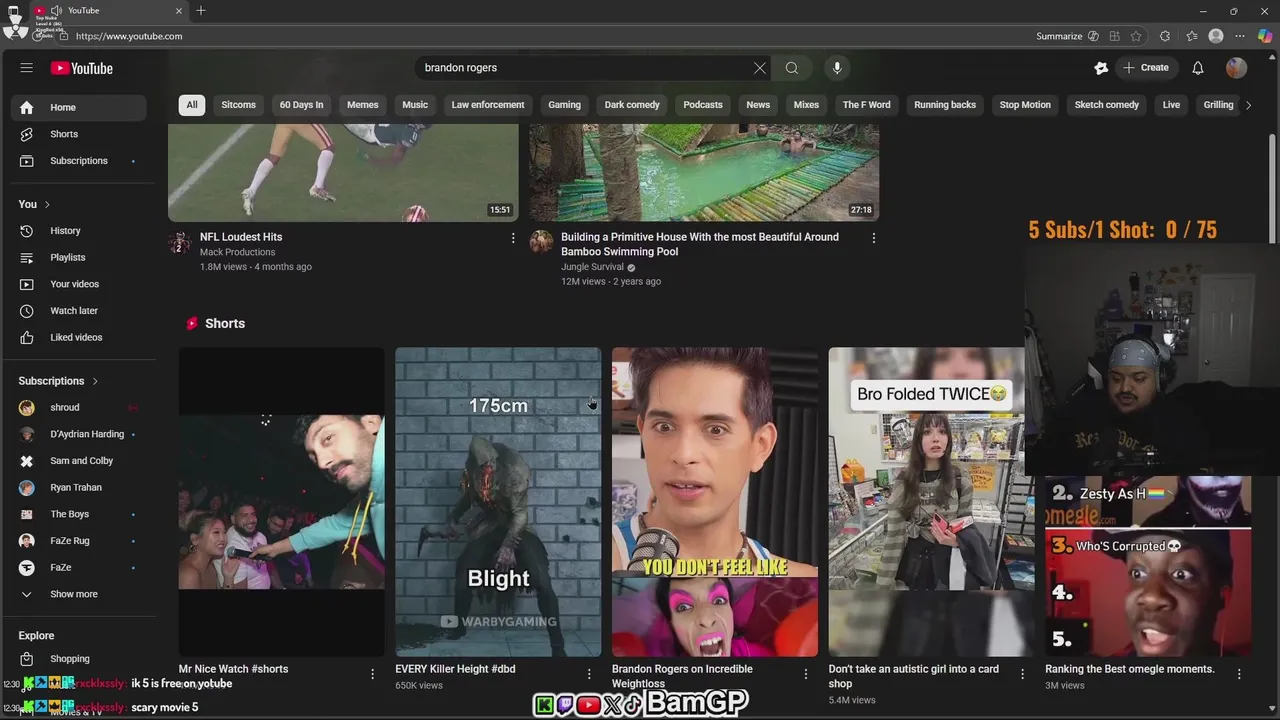Open options for Bamboo Swimming Pool video
Image resolution: width=1280 pixels, height=720 pixels.
click(x=874, y=238)
